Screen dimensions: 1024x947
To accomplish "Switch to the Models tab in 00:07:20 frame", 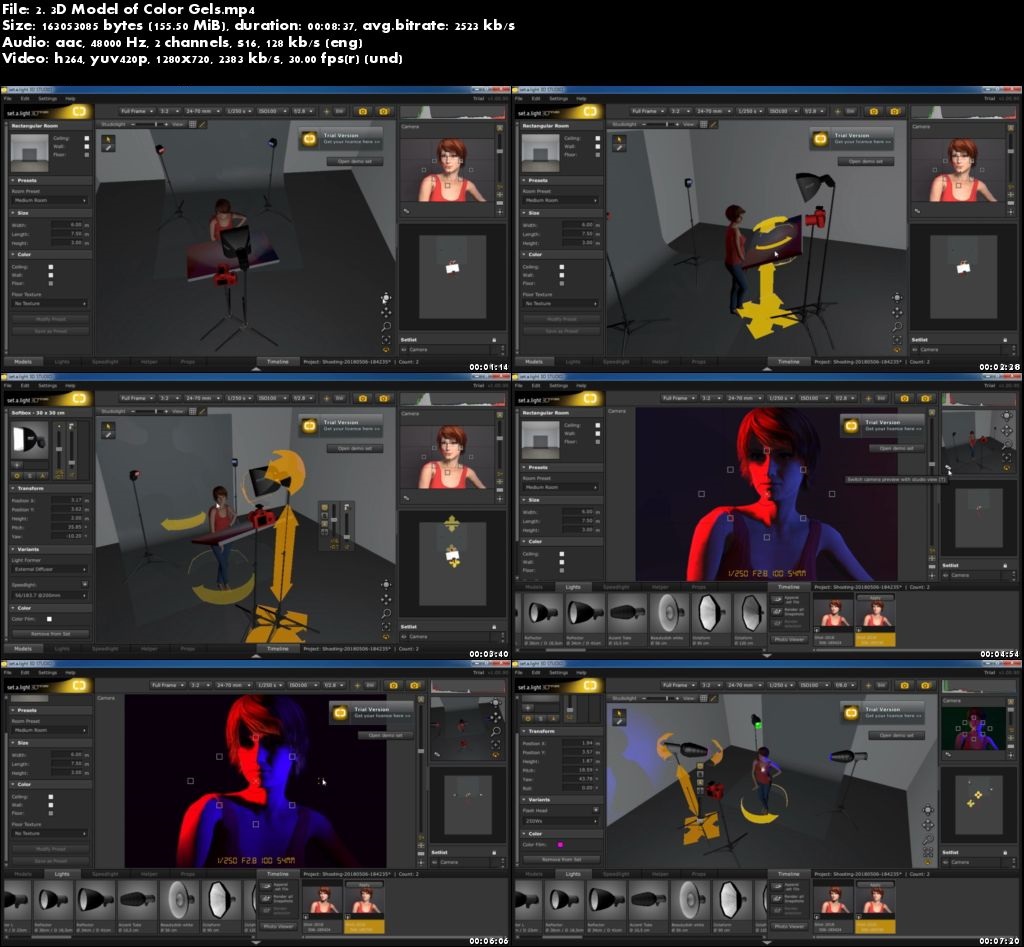I will pyautogui.click(x=534, y=874).
